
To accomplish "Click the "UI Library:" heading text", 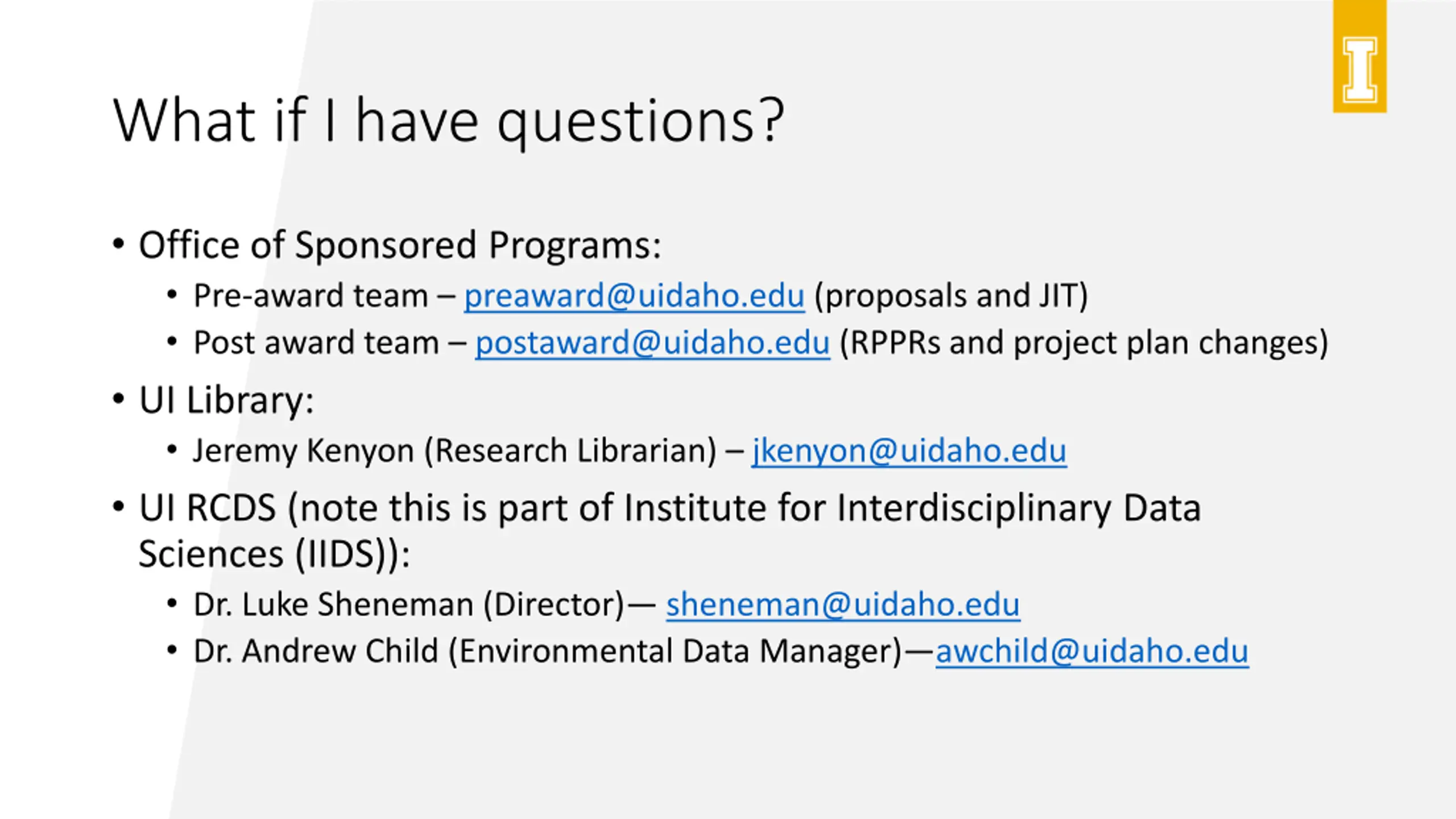I will click(226, 400).
